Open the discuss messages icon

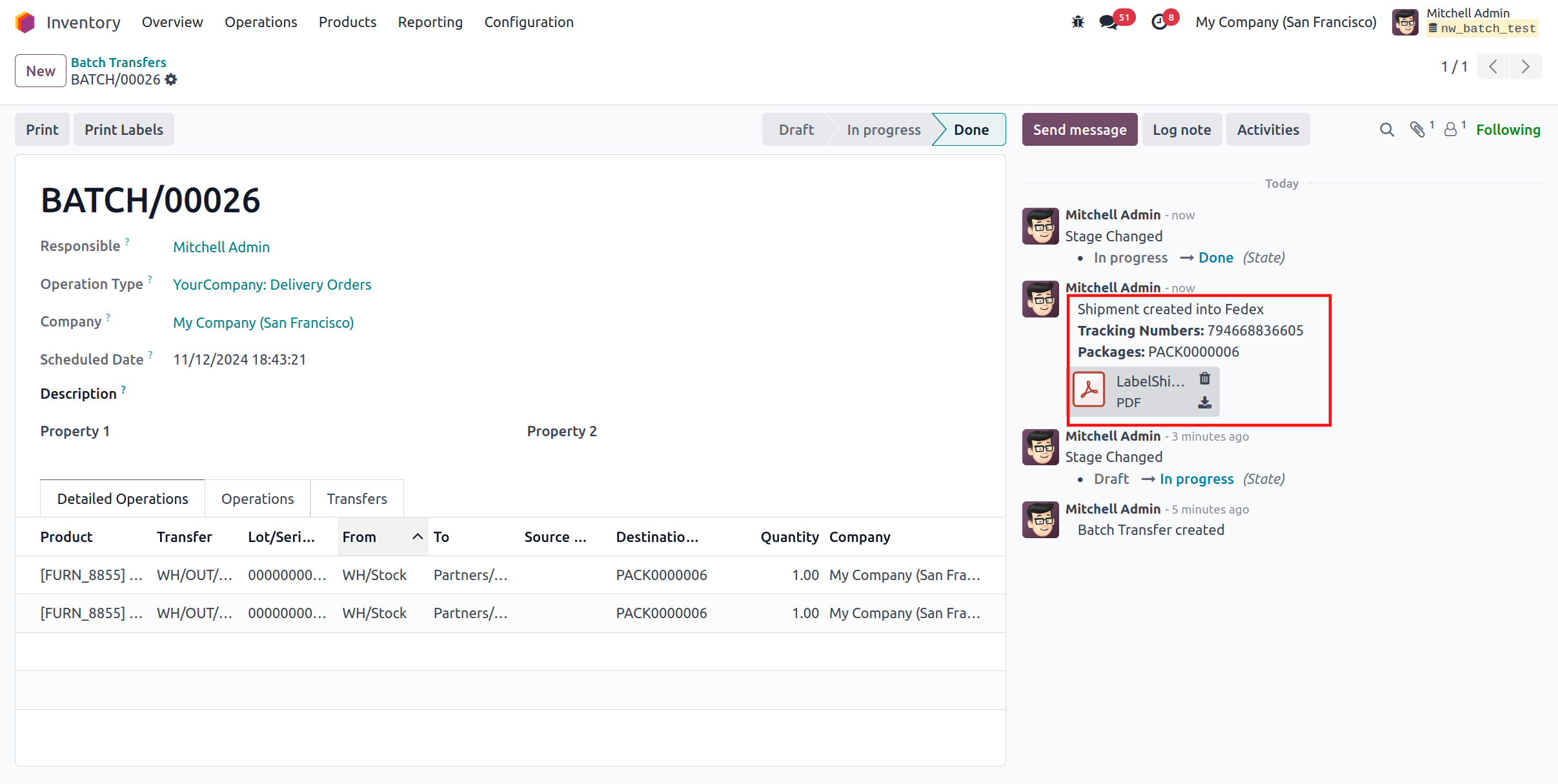[1108, 22]
